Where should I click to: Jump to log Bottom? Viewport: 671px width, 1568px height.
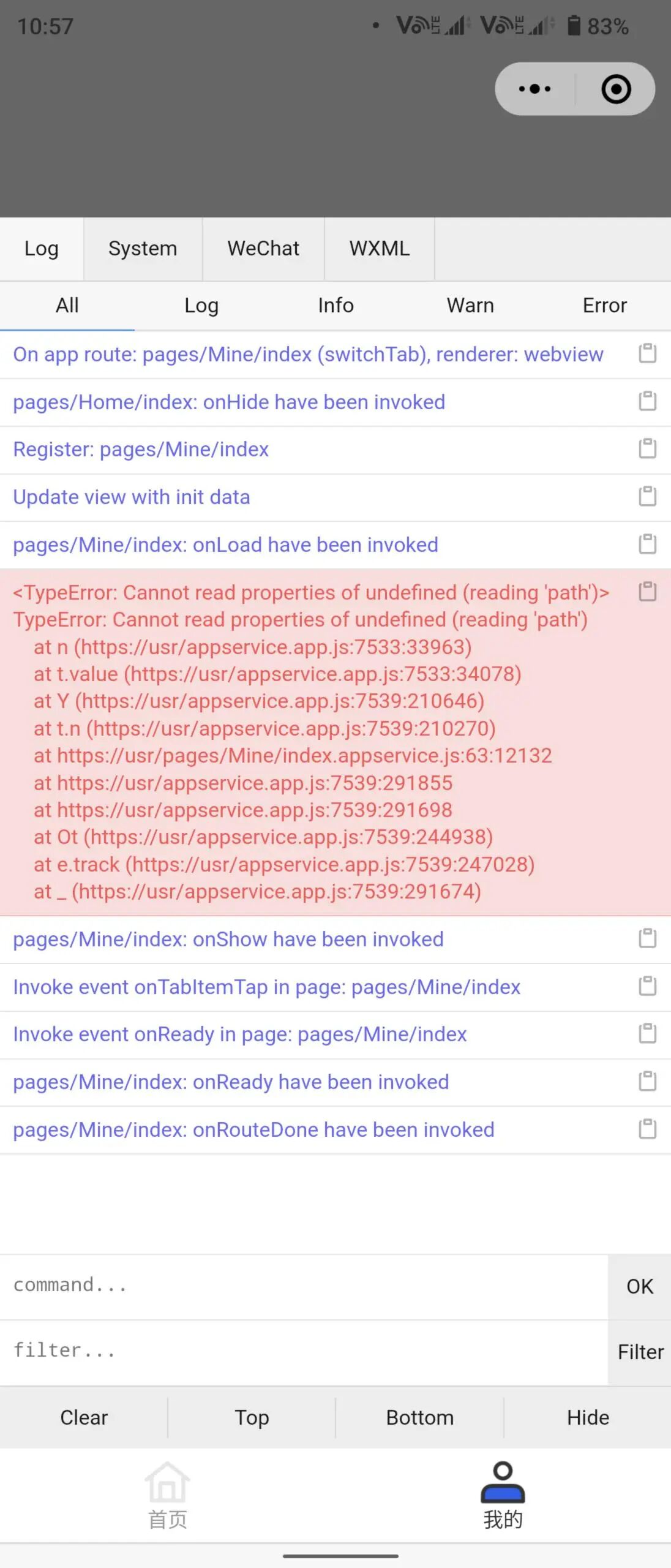click(420, 1417)
